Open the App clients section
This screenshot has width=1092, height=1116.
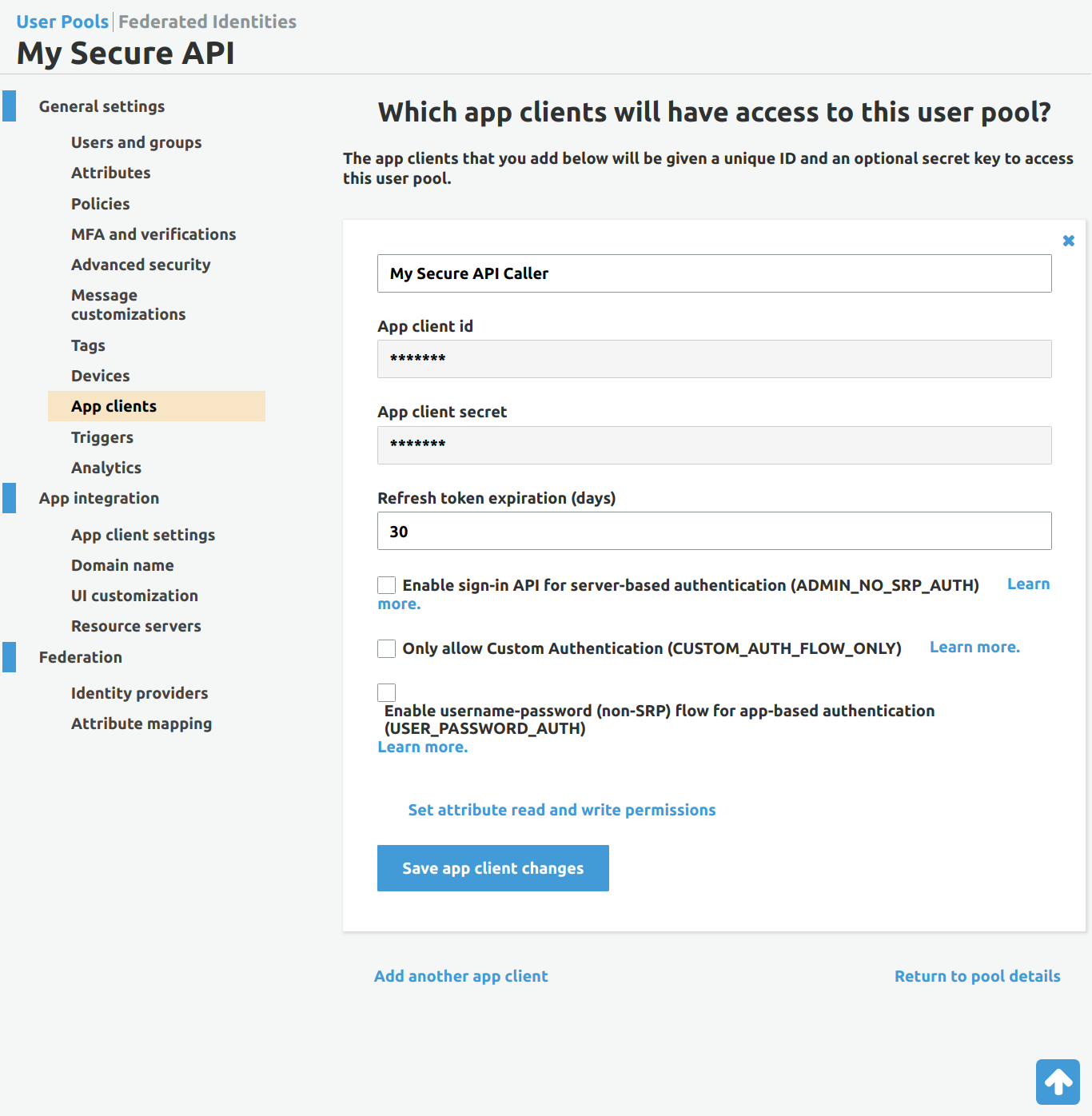pyautogui.click(x=114, y=406)
